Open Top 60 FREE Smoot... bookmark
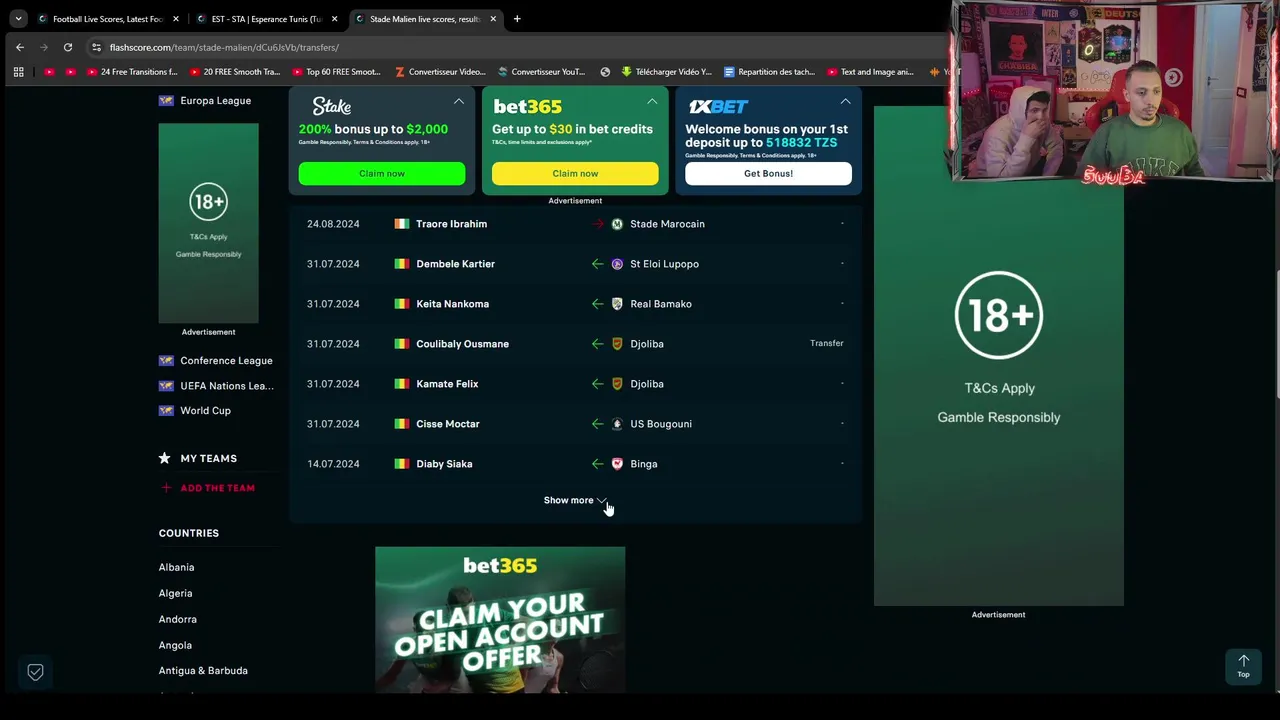 [337, 72]
